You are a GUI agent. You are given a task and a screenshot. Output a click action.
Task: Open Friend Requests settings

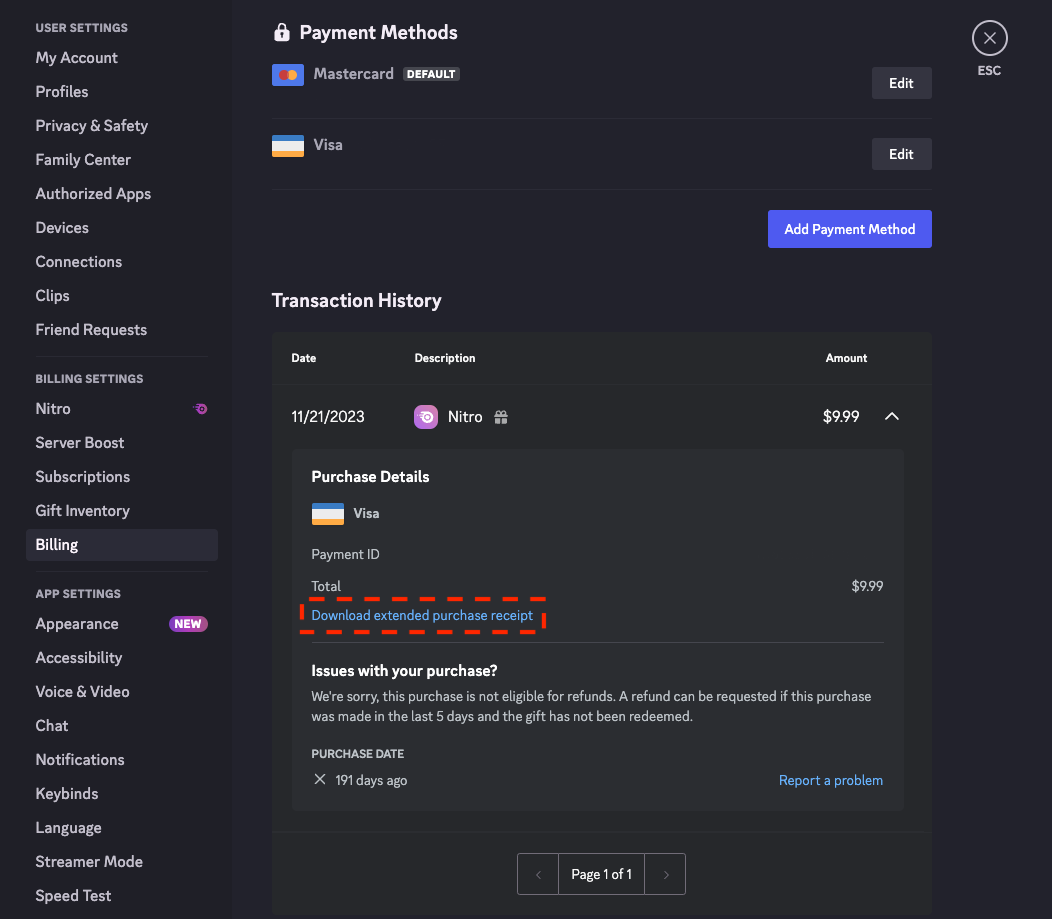point(91,330)
